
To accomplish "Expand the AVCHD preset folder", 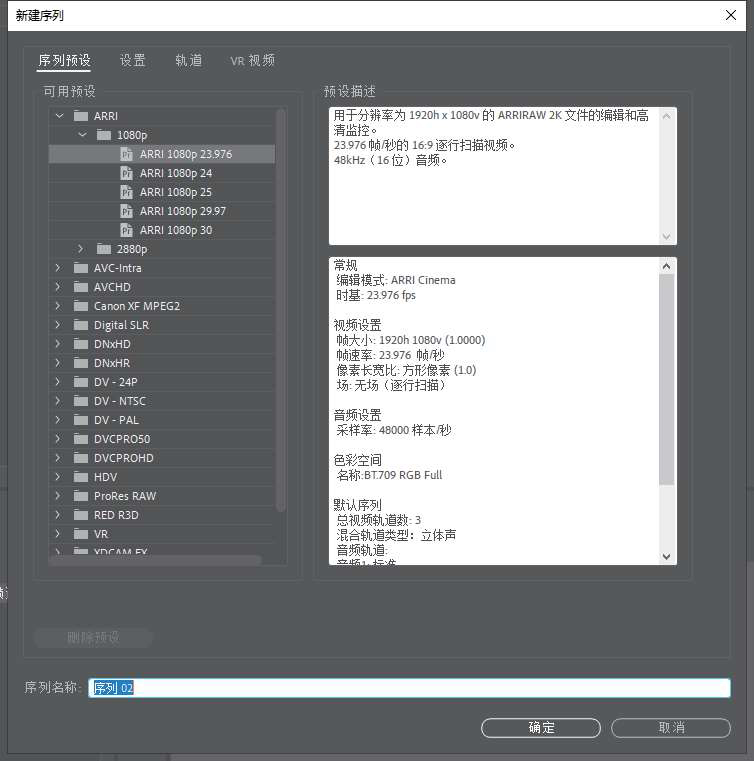I will [x=58, y=287].
